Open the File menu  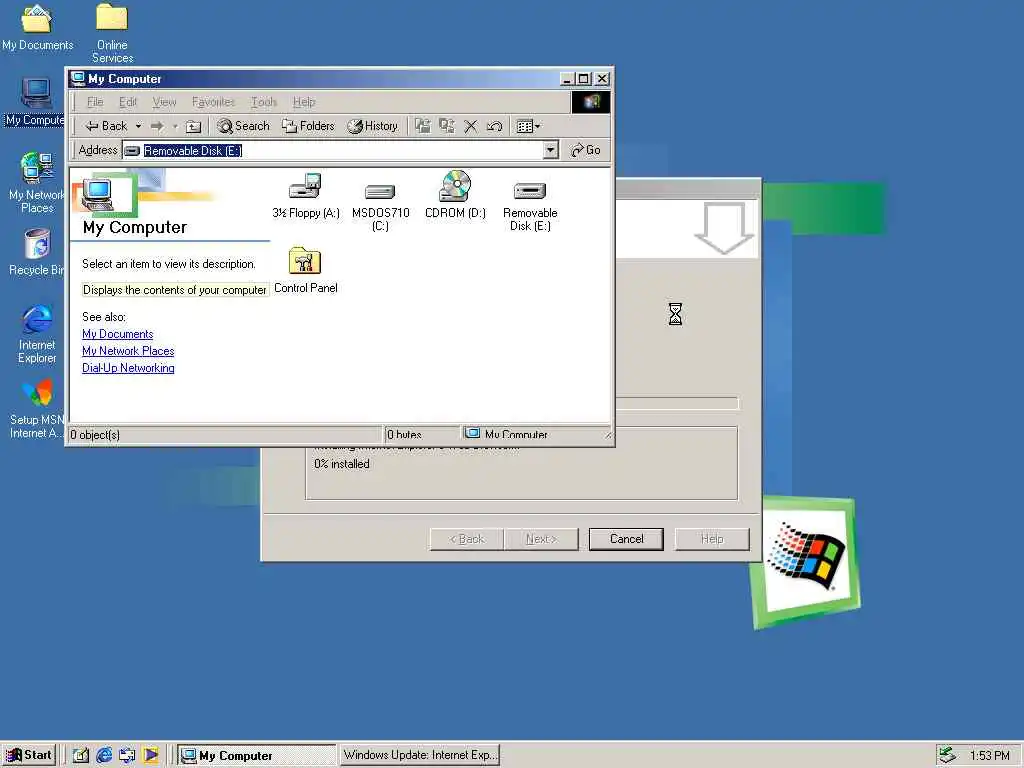tap(95, 102)
